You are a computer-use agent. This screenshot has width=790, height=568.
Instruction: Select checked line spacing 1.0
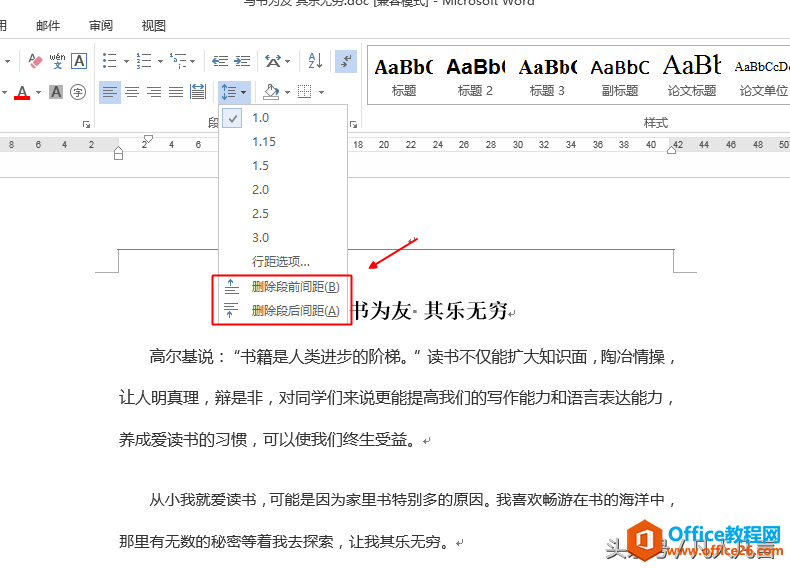(283, 118)
